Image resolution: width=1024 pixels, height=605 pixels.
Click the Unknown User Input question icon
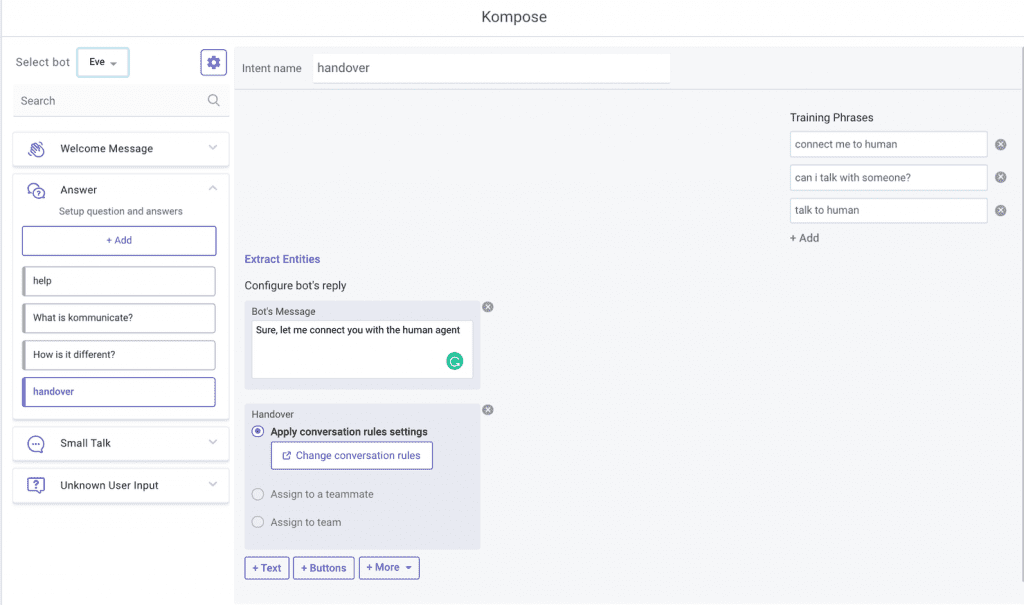[x=36, y=485]
